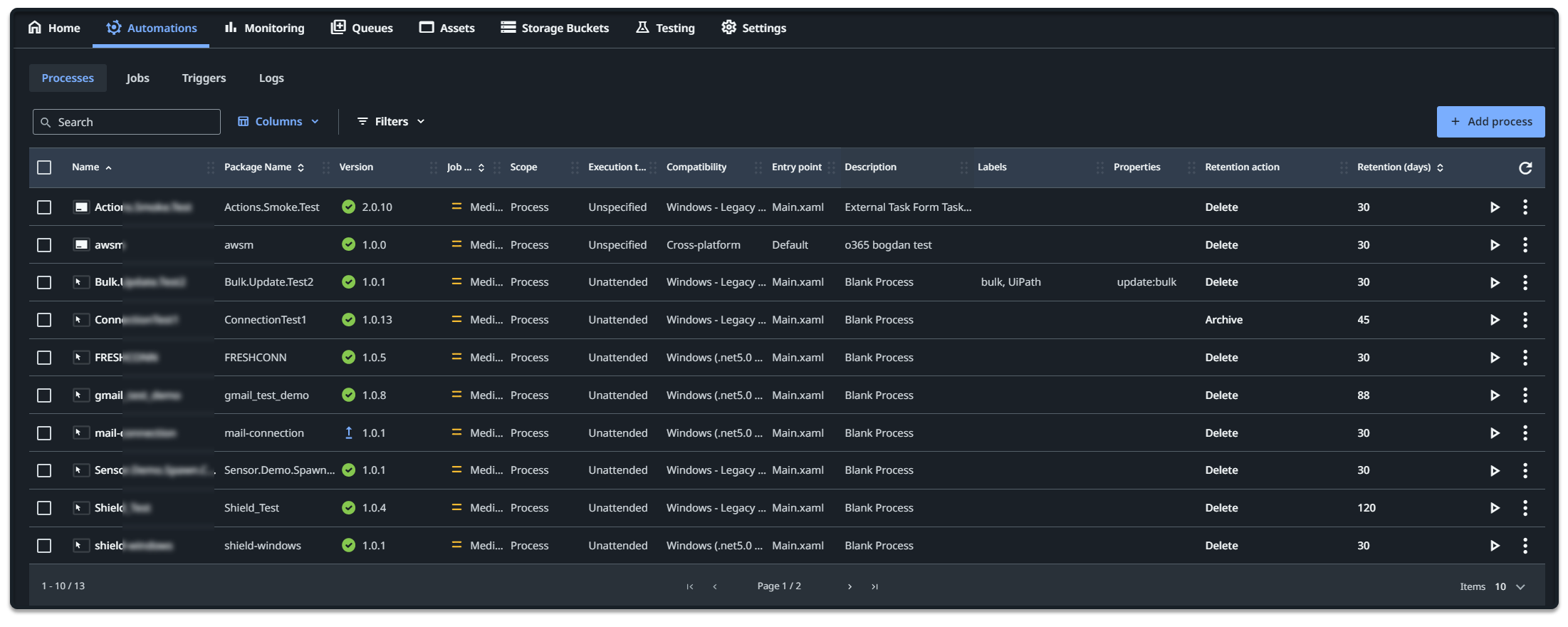Screen dimensions: 1568x627
Task: Sort by Retention (days) column
Action: (1400, 167)
